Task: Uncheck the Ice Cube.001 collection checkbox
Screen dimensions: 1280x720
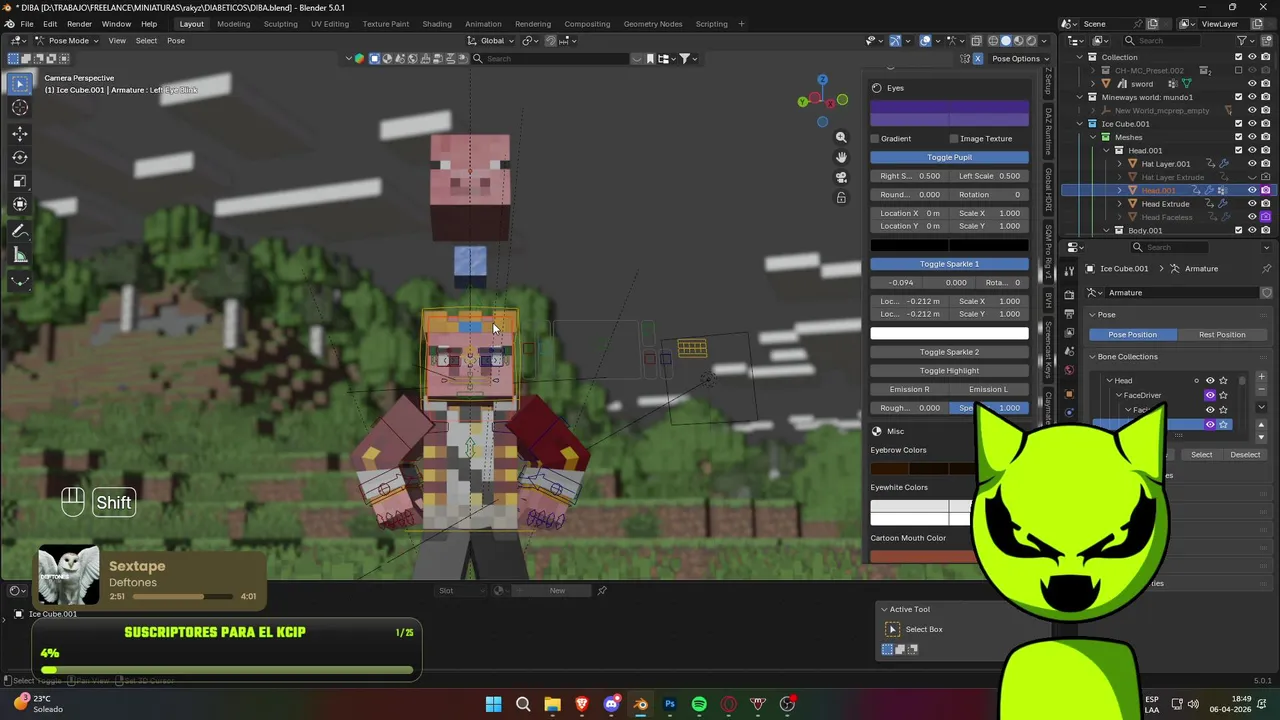Action: 1239,124
